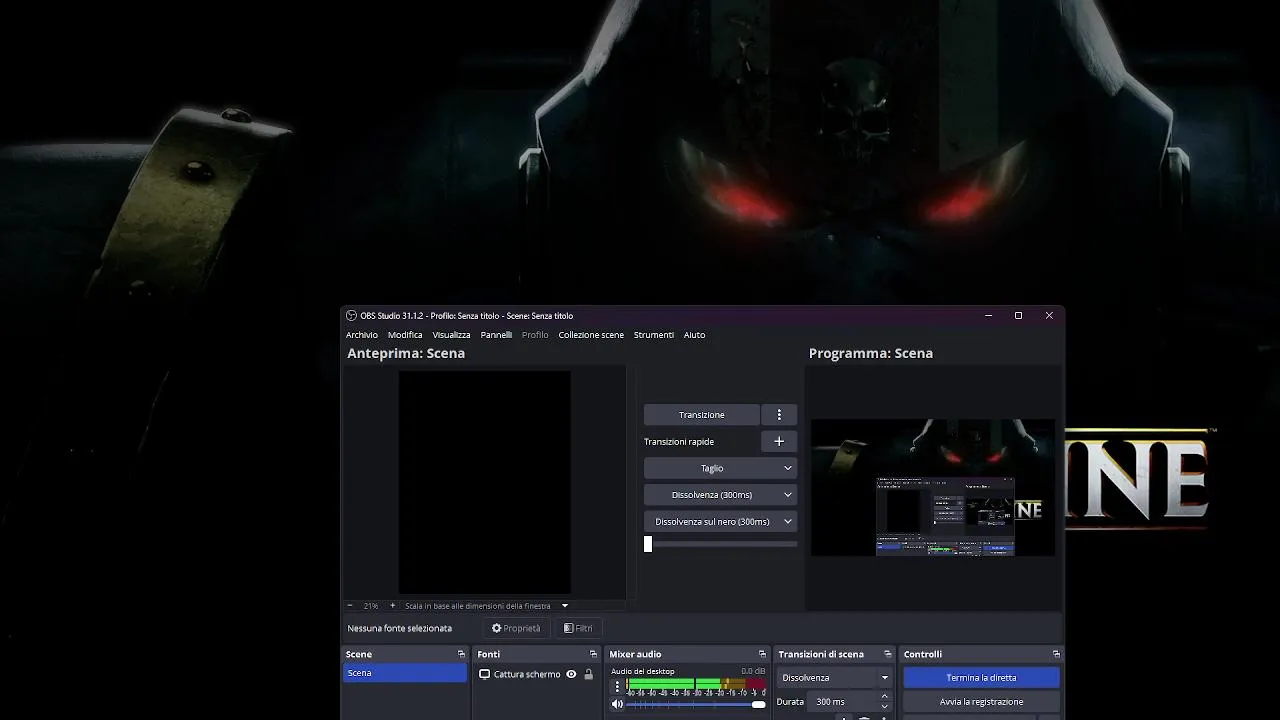The image size is (1280, 720).
Task: Minimize the OBS Studio window
Action: [988, 315]
